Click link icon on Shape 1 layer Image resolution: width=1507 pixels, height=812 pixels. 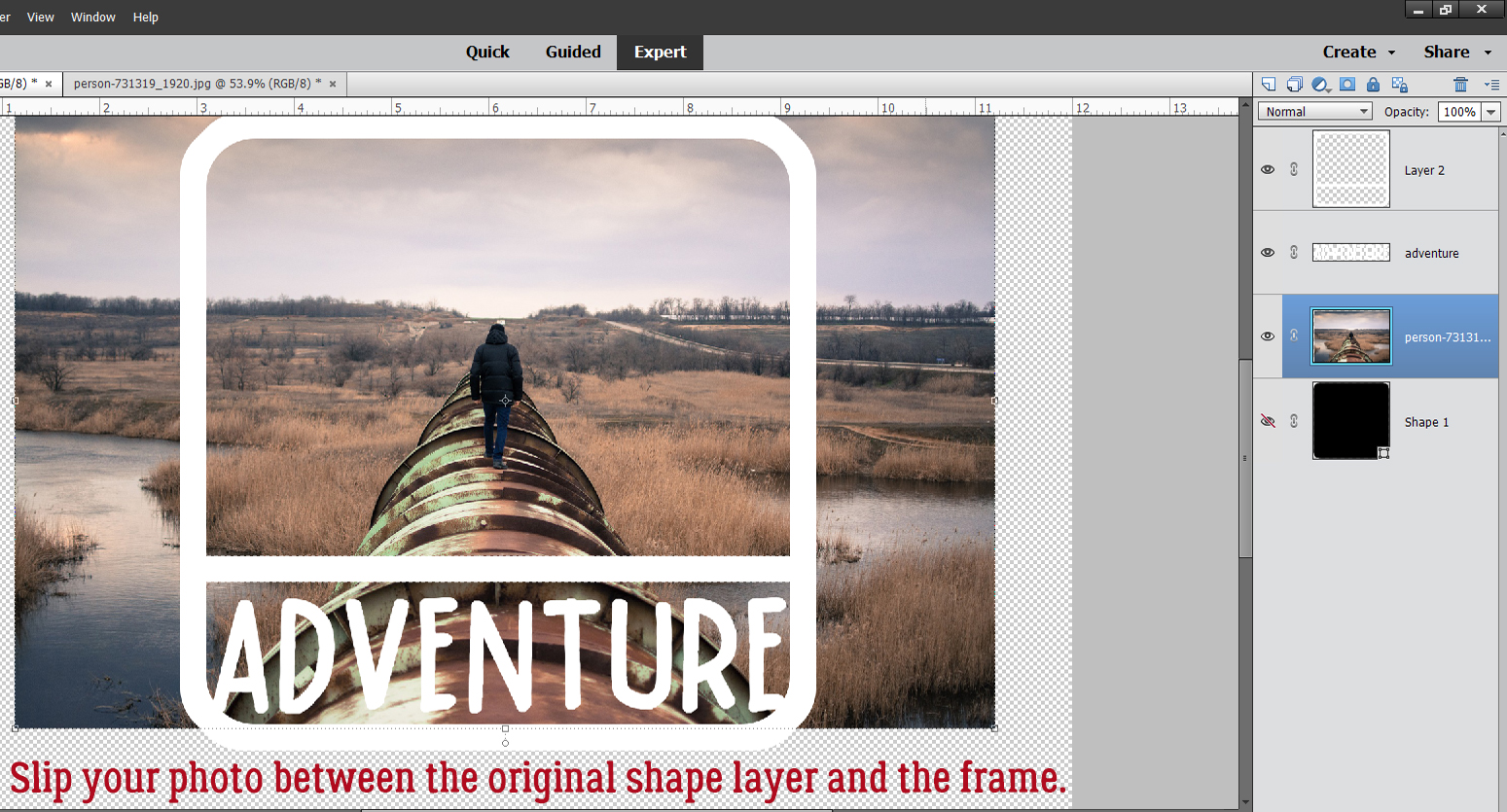pos(1294,421)
